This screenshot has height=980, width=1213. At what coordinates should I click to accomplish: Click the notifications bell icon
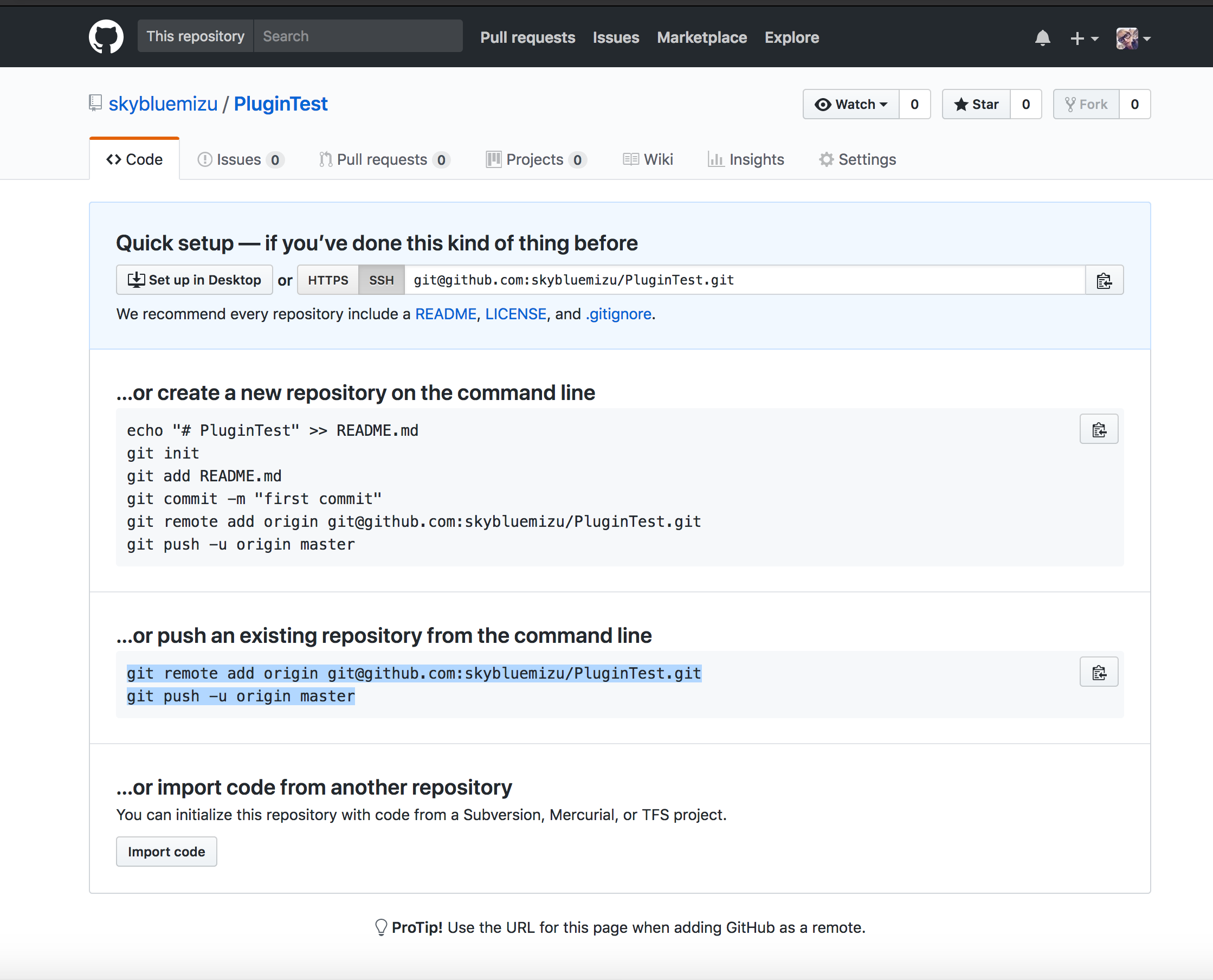click(1042, 37)
